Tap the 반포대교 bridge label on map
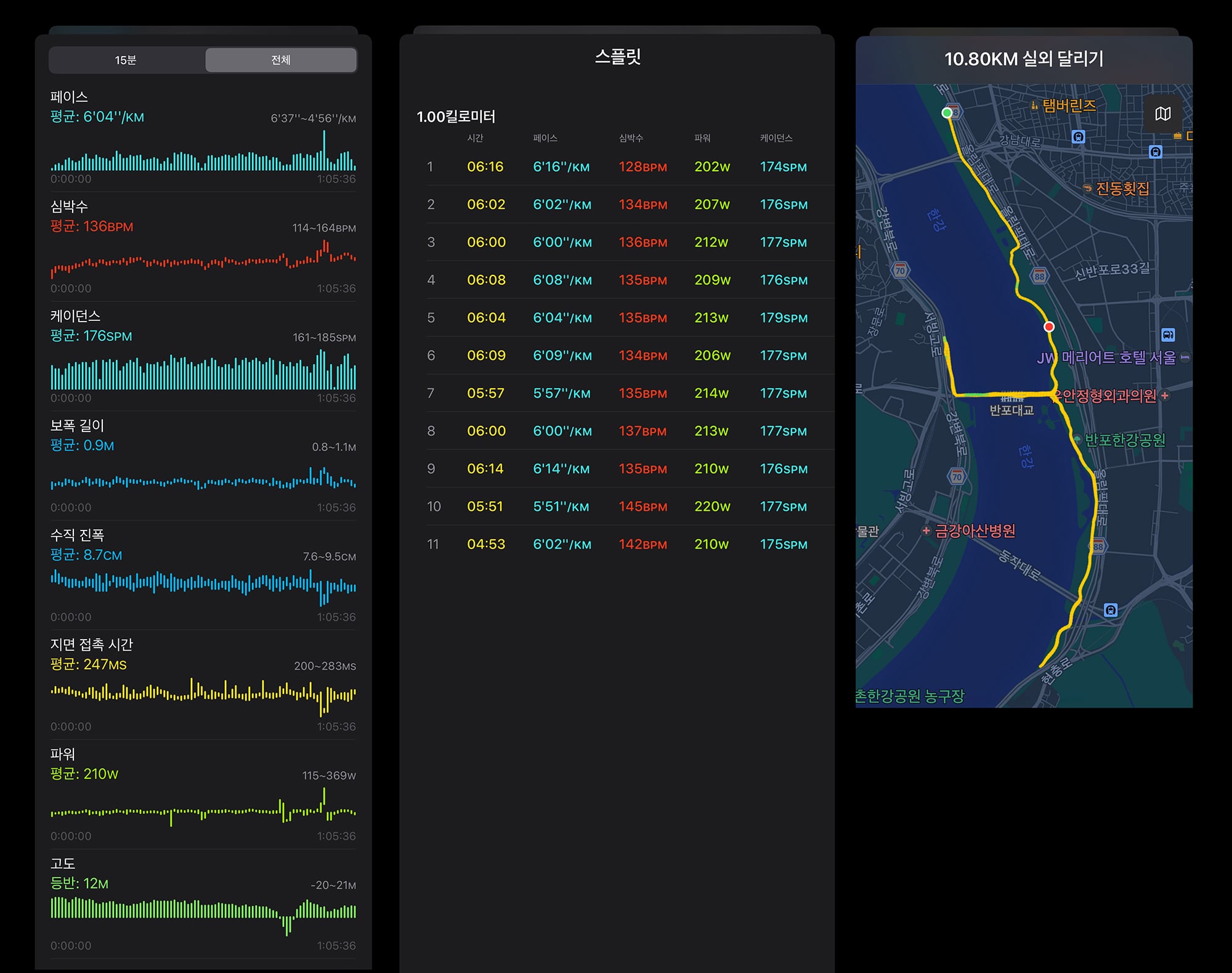Screen dimensions: 1232x973 [1011, 410]
